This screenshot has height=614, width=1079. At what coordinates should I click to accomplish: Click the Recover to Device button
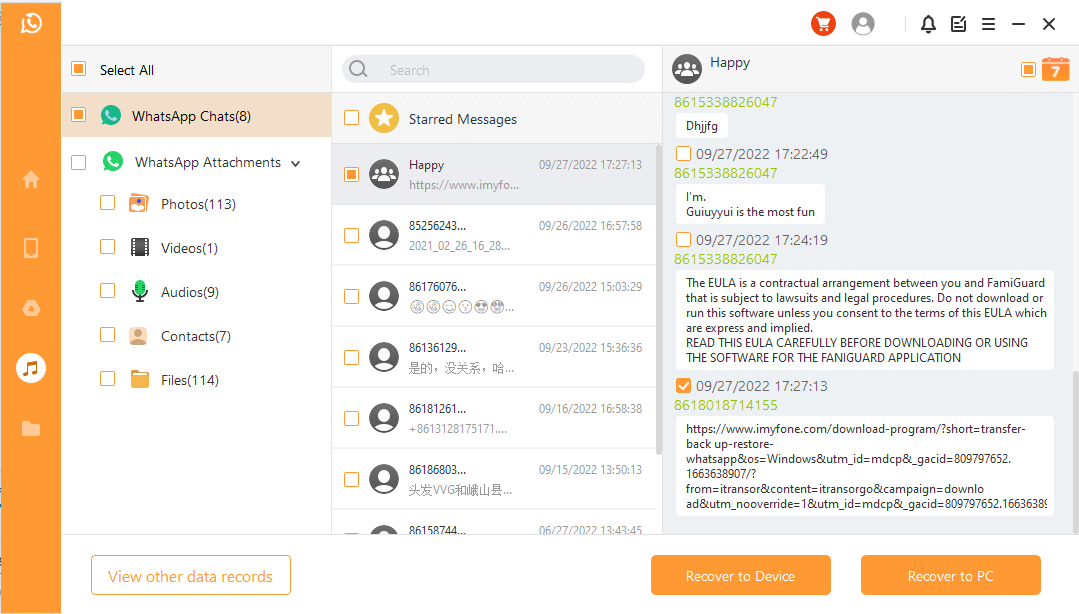pos(740,576)
